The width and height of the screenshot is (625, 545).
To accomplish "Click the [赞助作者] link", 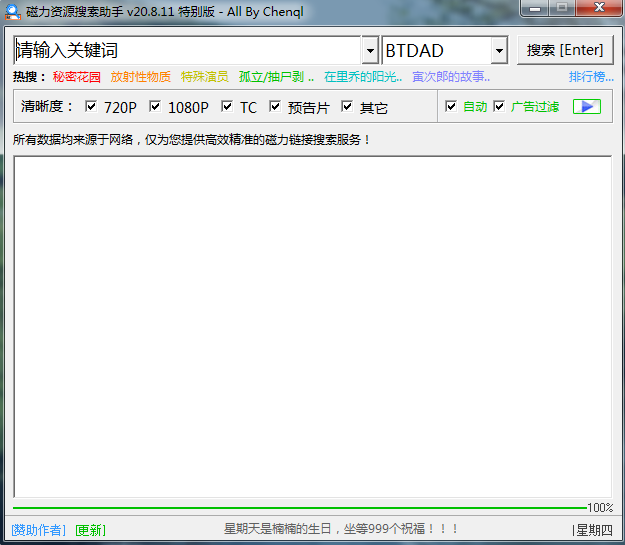I will point(39,530).
